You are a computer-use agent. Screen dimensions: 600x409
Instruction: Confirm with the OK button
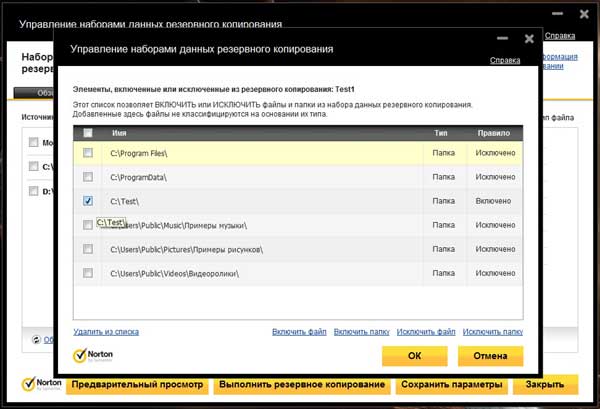click(414, 356)
